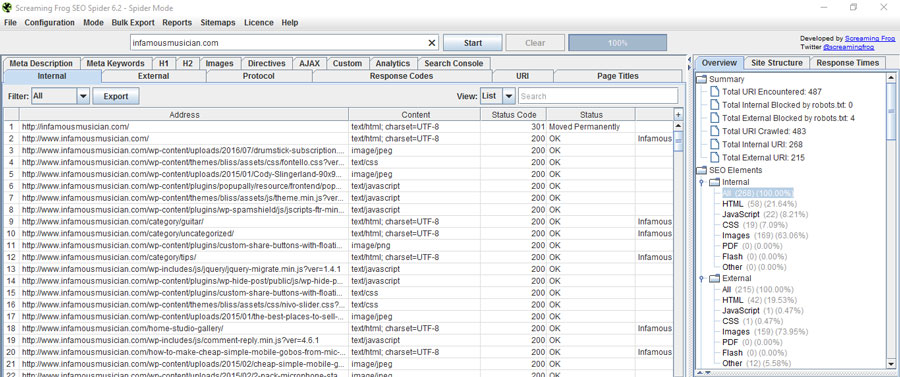Click the Screaming Frog app icon in title bar

click(7, 8)
